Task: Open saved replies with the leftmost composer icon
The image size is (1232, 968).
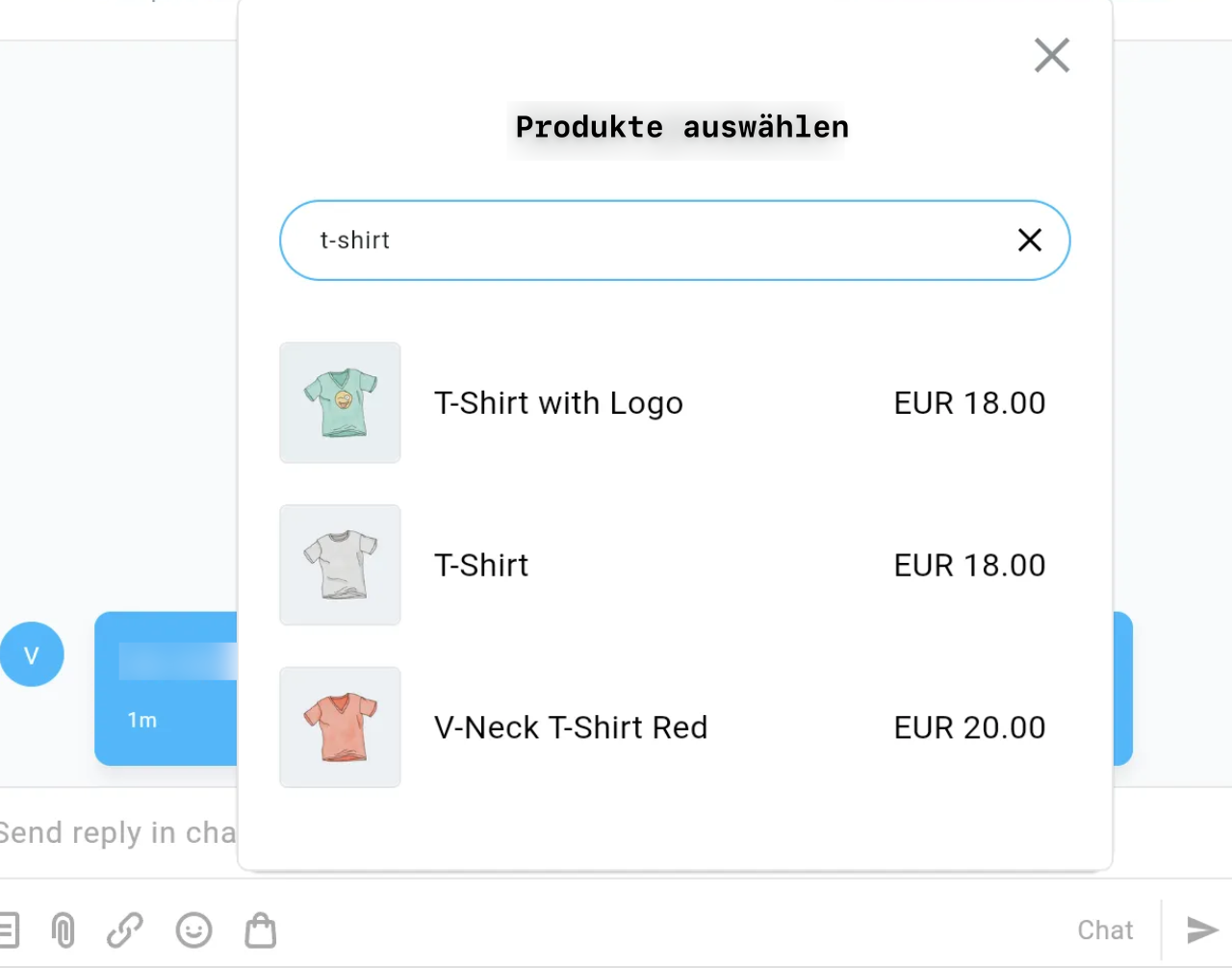Action: pyautogui.click(x=10, y=930)
